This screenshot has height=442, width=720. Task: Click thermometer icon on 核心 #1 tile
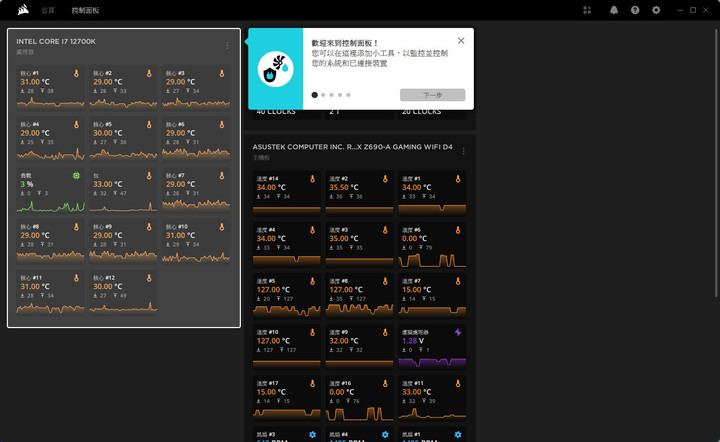pos(76,73)
